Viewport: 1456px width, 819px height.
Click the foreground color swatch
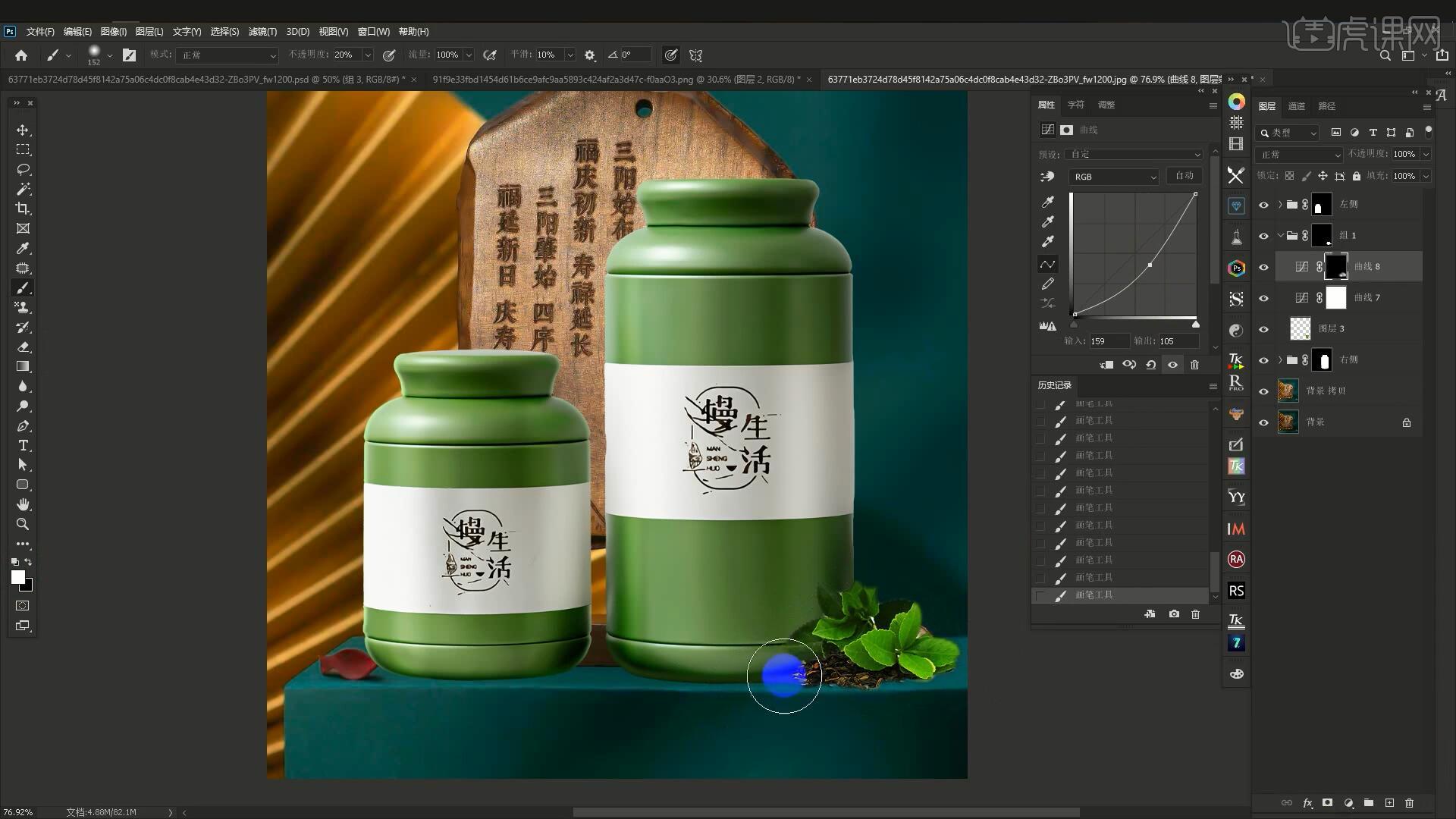click(x=18, y=578)
